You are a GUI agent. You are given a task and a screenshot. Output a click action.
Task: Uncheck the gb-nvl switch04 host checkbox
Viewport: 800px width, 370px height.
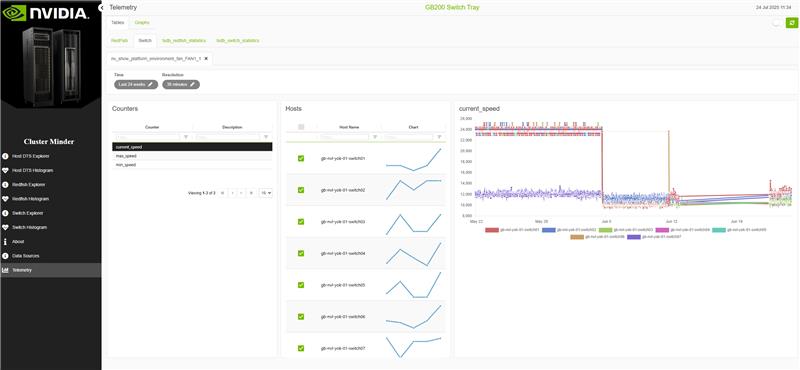click(x=301, y=253)
